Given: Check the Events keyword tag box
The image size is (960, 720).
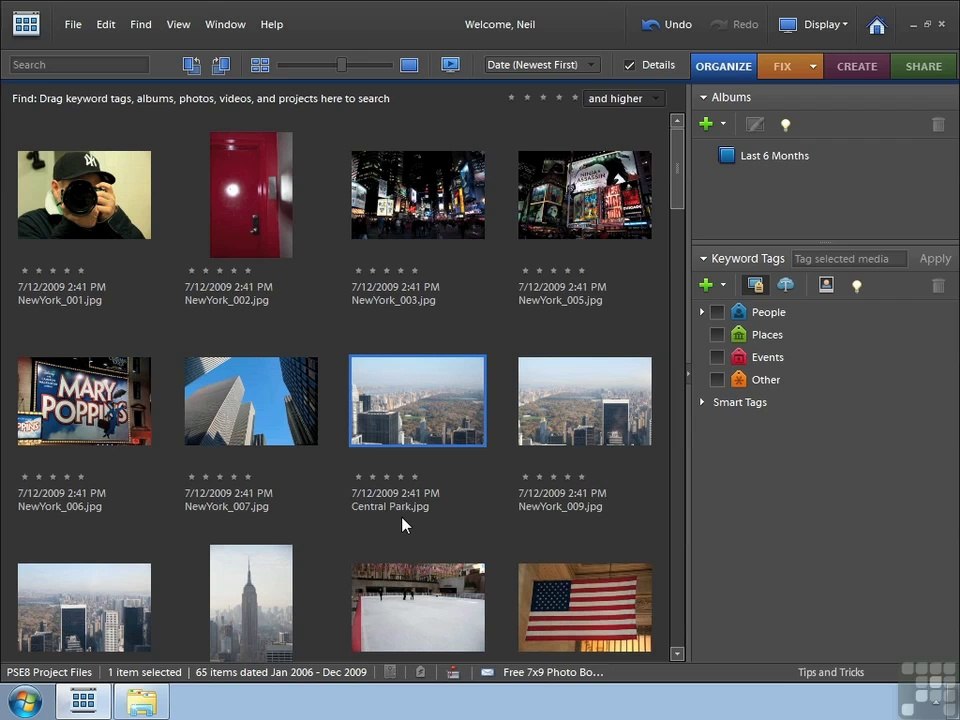Looking at the screenshot, I should 717,357.
